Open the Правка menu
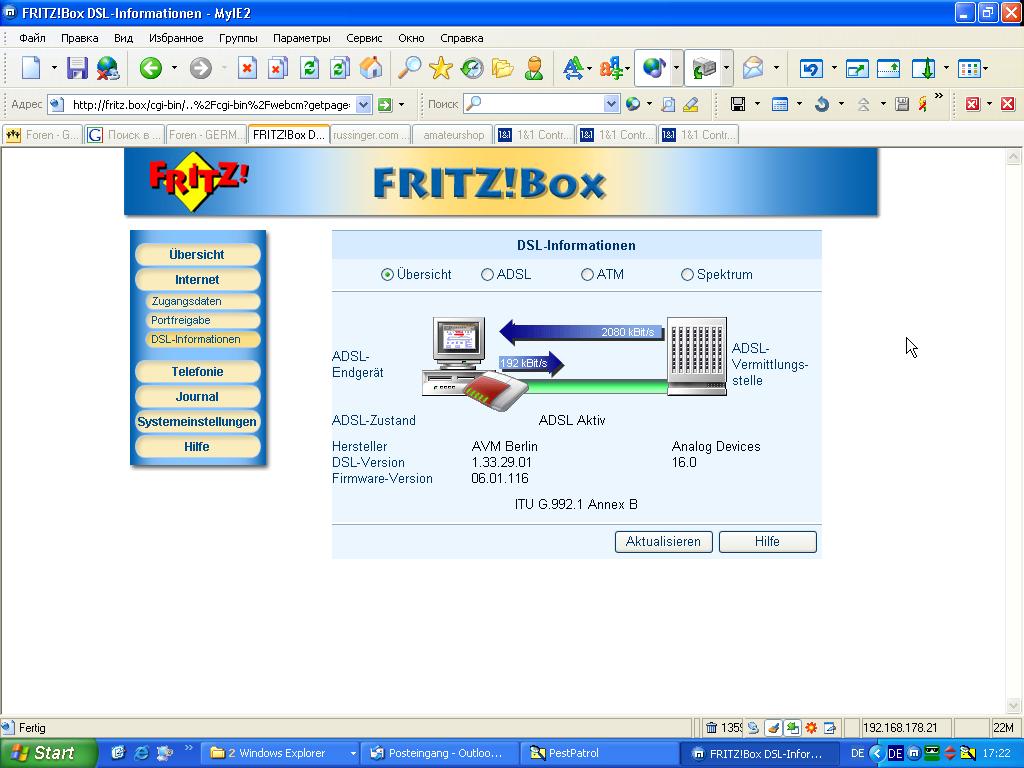This screenshot has width=1024, height=768. coord(80,38)
